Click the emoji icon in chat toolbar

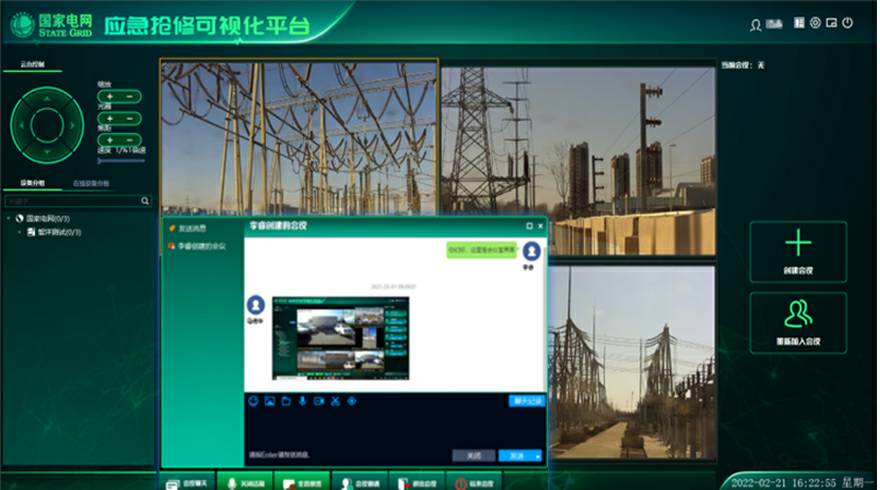(253, 401)
